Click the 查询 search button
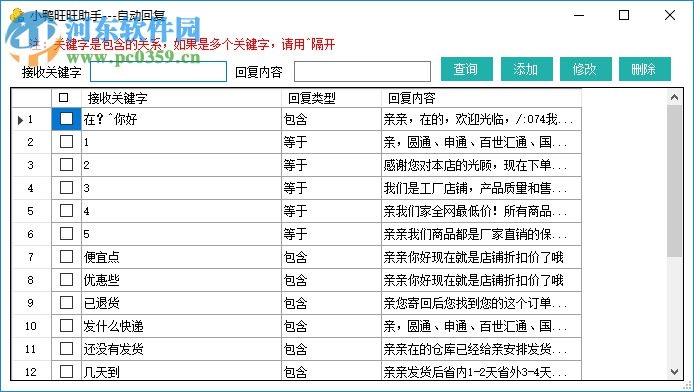Viewport: 694px width, 392px height. coord(467,69)
